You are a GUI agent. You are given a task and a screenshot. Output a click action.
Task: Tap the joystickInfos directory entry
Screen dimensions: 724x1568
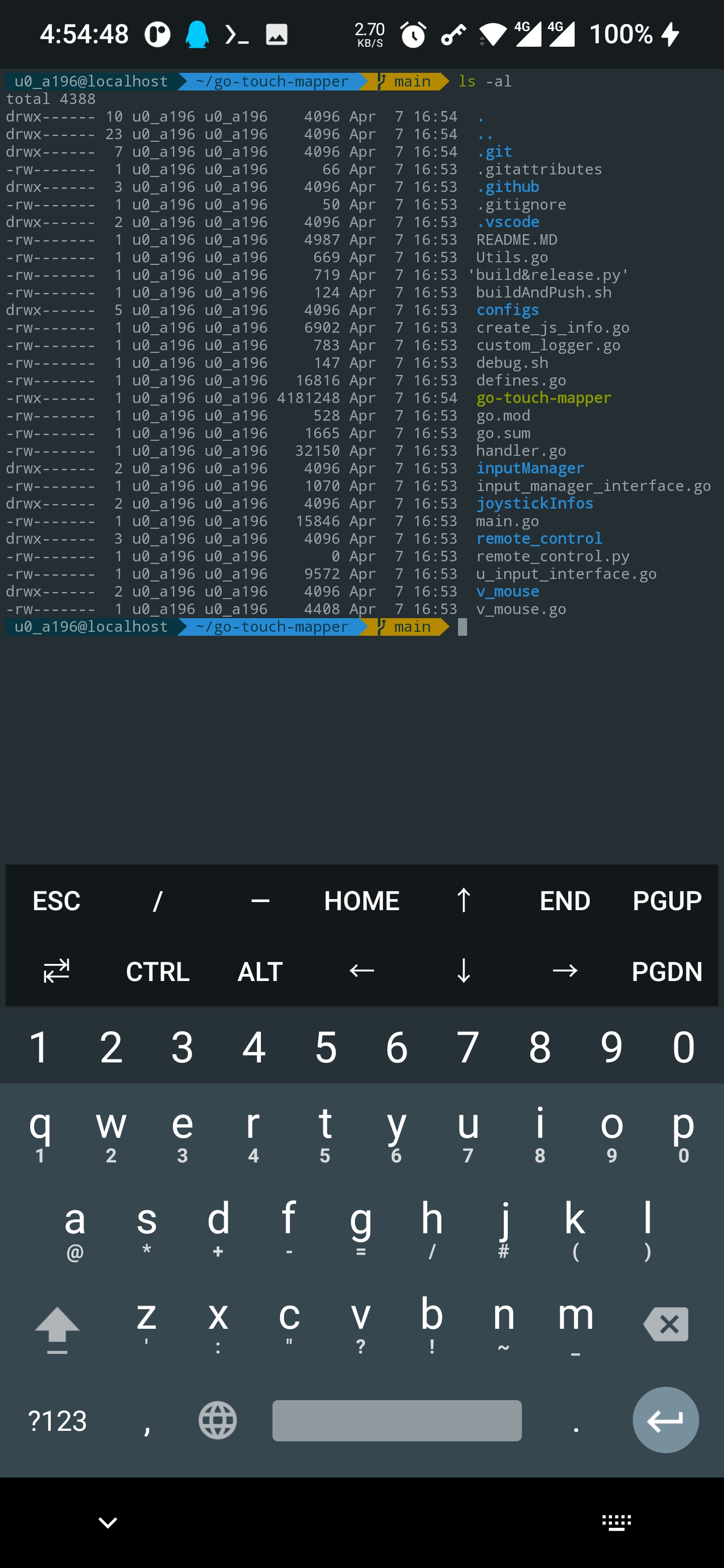534,504
